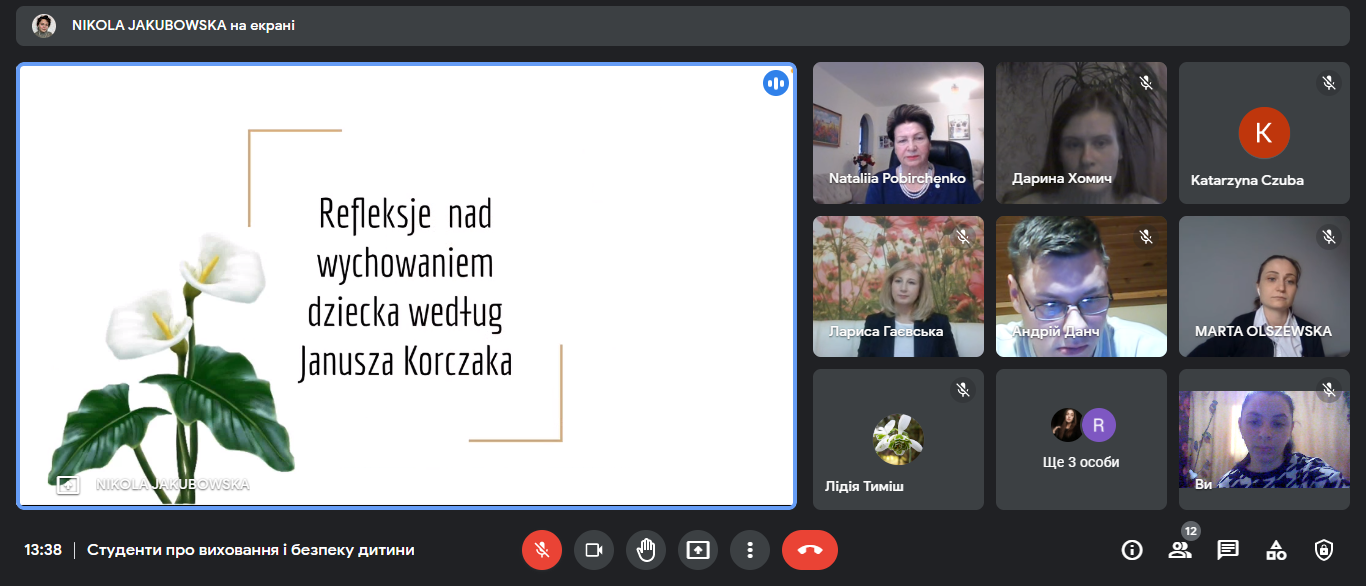Unmute microphone with red mic button

(x=541, y=550)
